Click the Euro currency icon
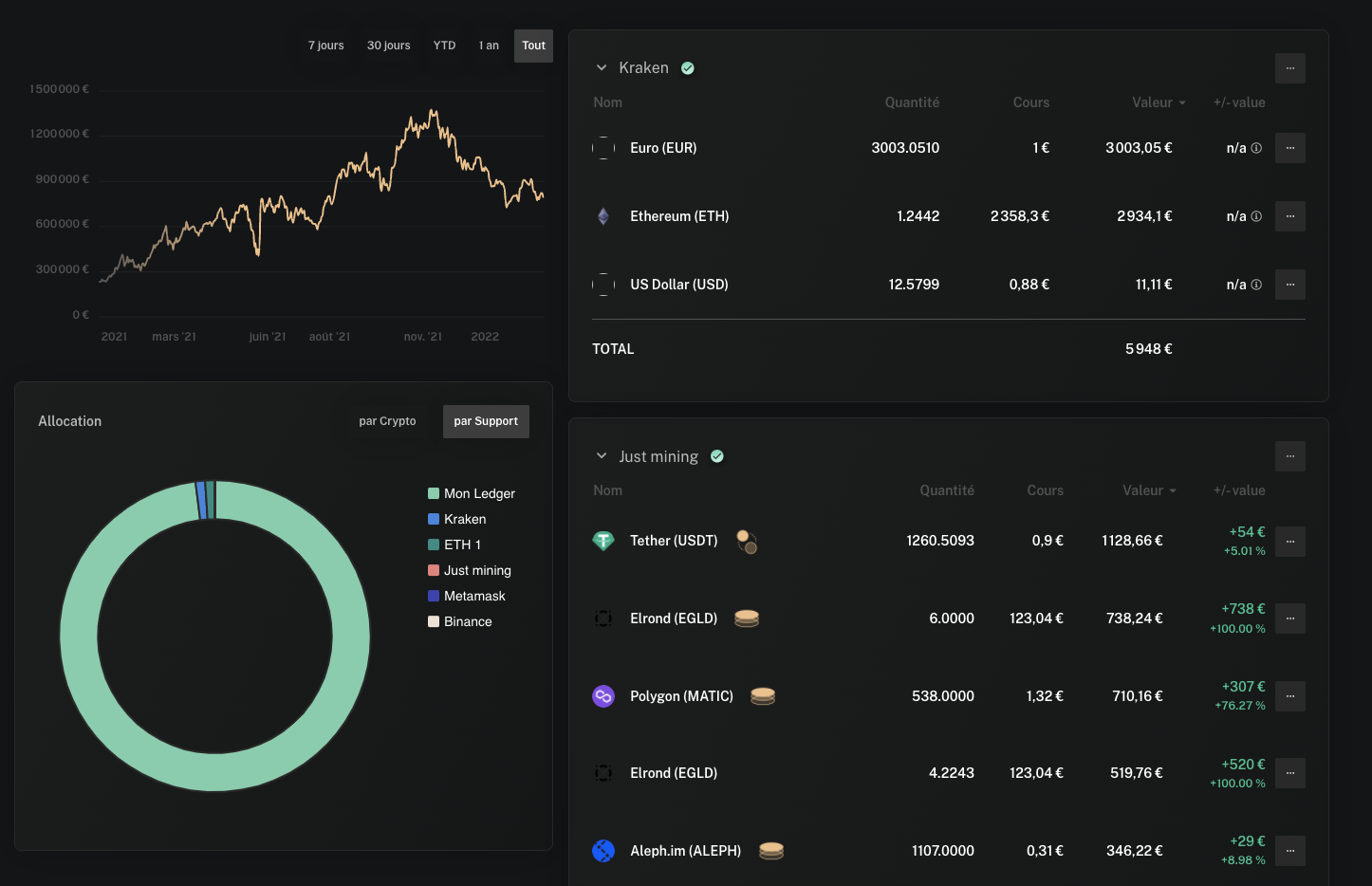The height and width of the screenshot is (886, 1372). [603, 148]
